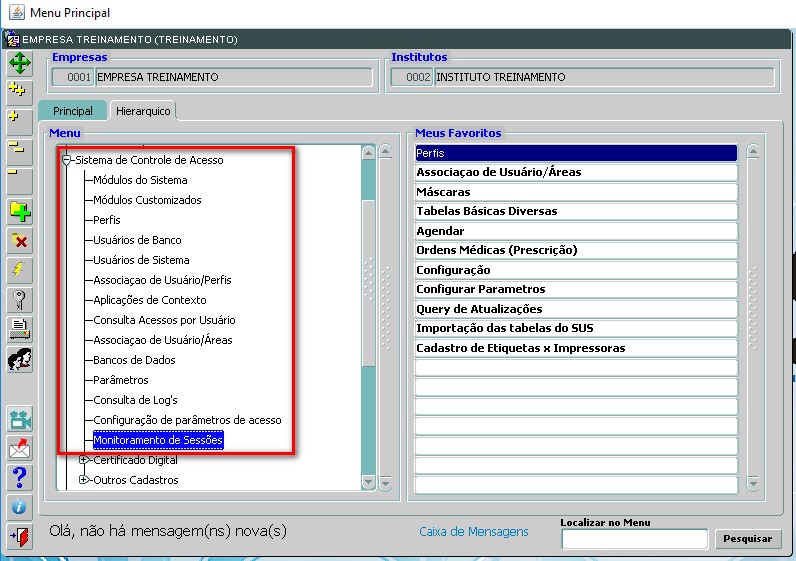Collapse Sistema de Controle de Acesso node

66,160
